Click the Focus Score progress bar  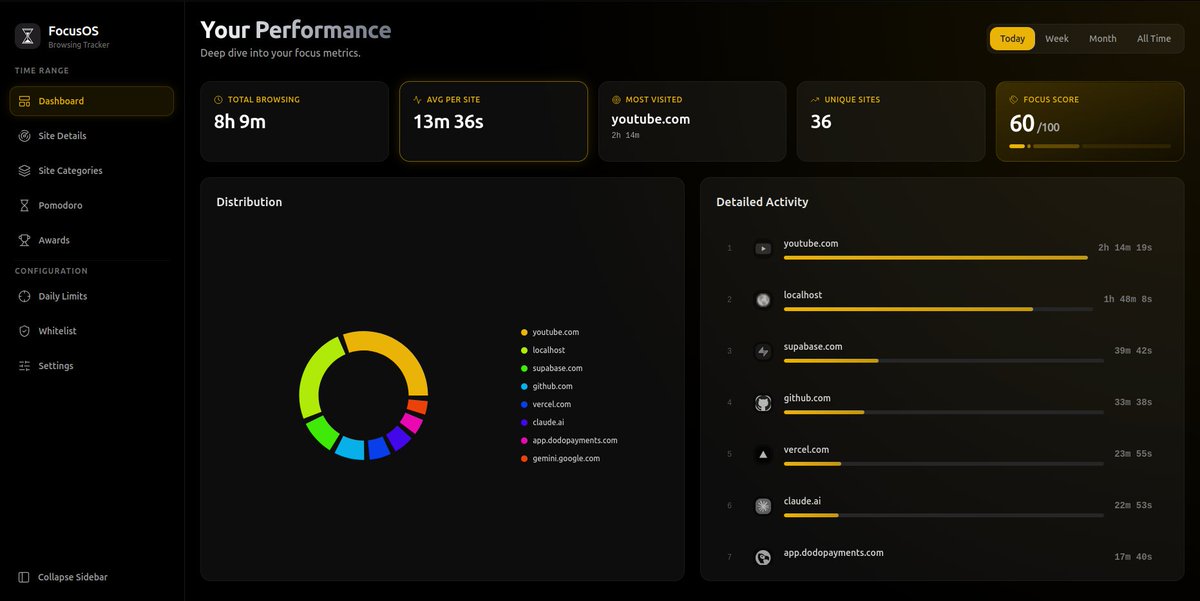[x=1090, y=146]
